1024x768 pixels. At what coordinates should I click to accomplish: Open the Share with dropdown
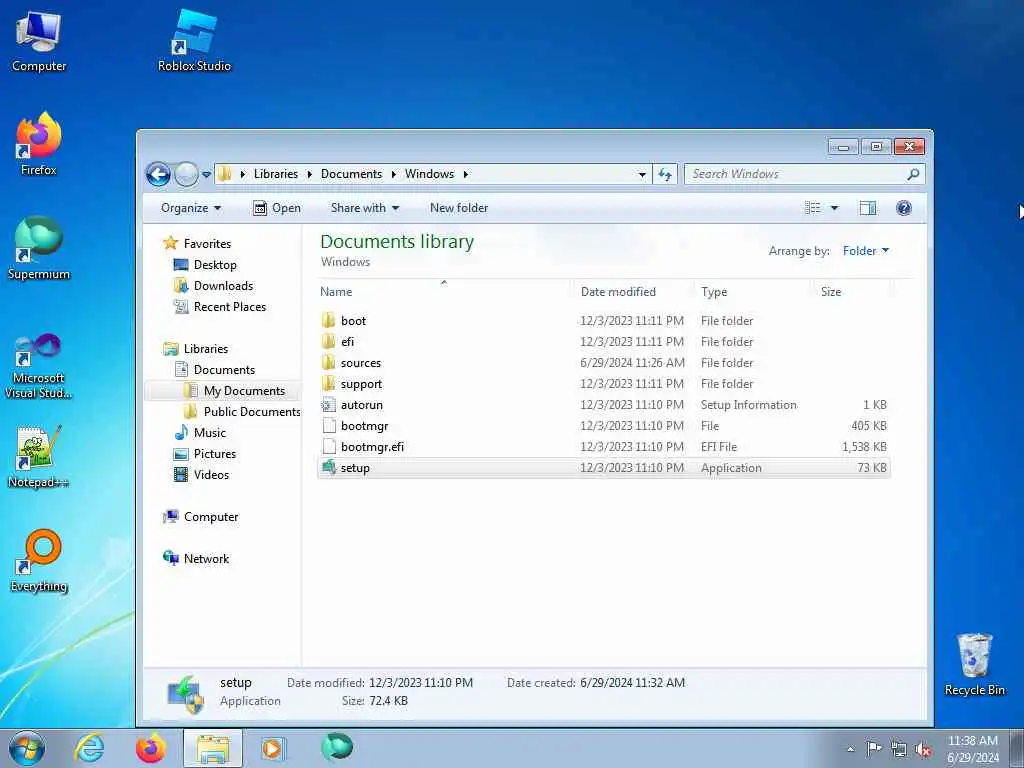364,208
